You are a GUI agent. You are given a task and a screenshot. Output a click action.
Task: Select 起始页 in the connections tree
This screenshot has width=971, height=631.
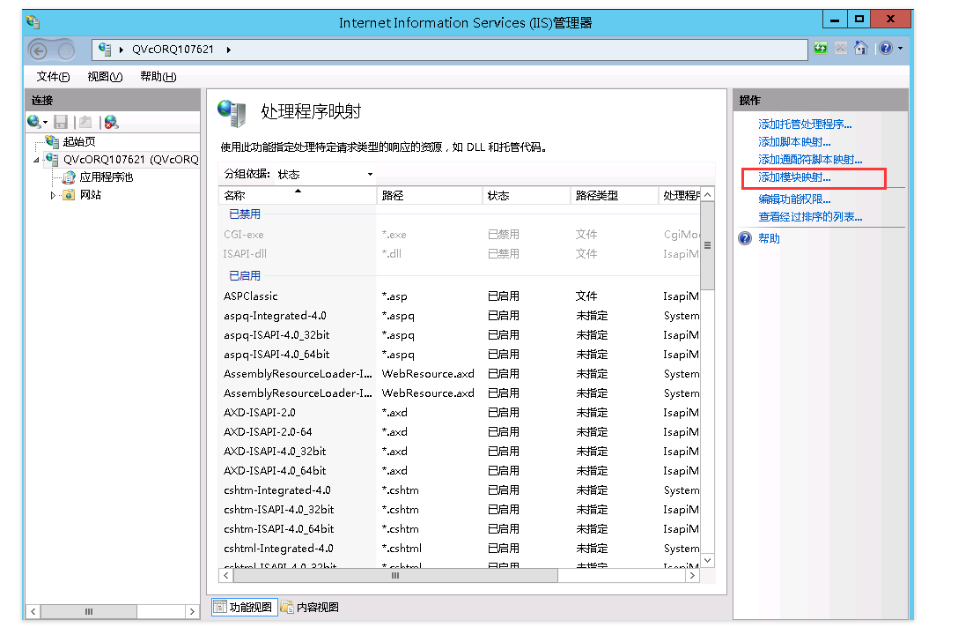[x=79, y=142]
